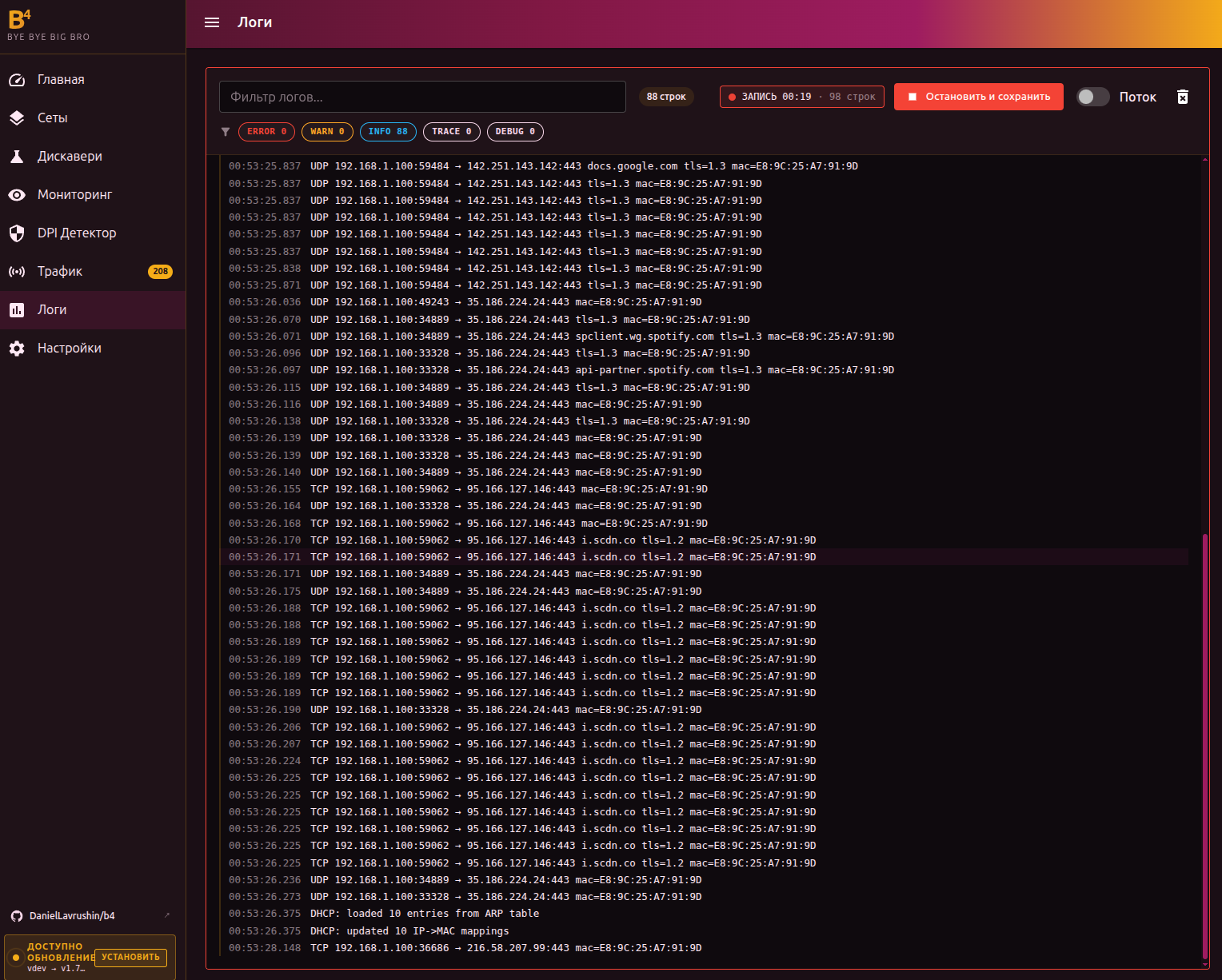Open the DanielLavrushin/b4 GitHub link
1222x980 pixels.
pos(72,916)
